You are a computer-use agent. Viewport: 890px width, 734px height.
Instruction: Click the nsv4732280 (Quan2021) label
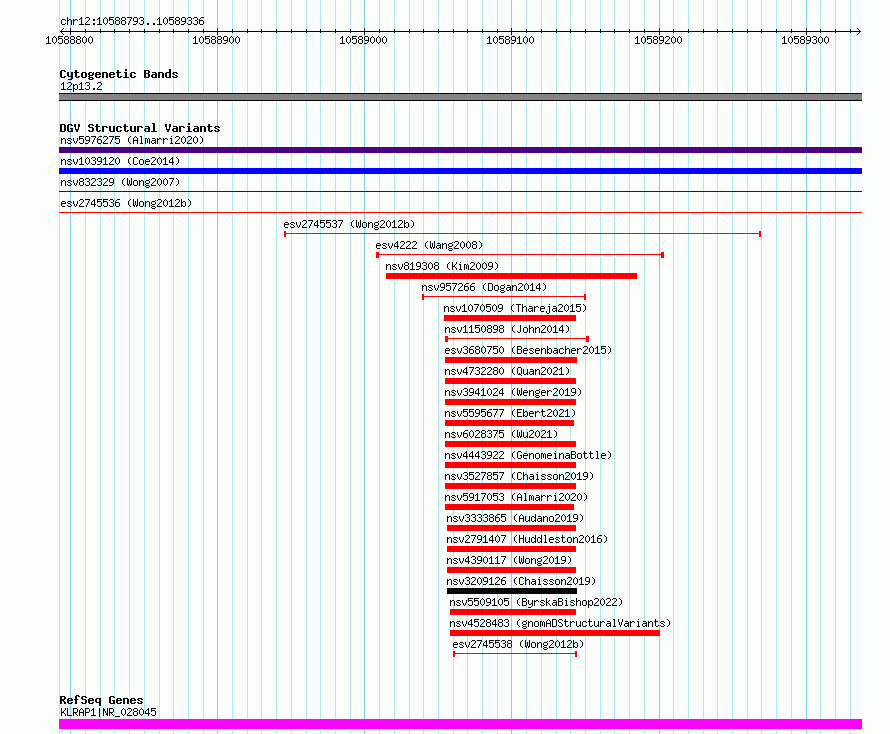(507, 371)
